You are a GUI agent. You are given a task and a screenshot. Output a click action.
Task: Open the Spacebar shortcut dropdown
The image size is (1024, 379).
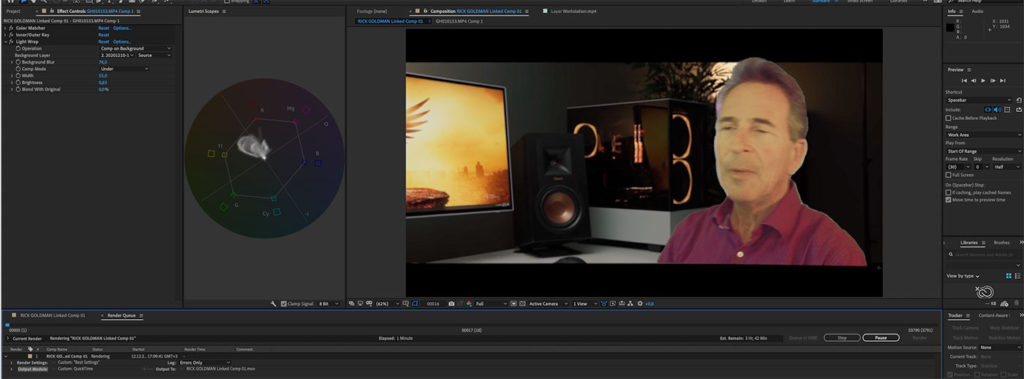(x=979, y=100)
